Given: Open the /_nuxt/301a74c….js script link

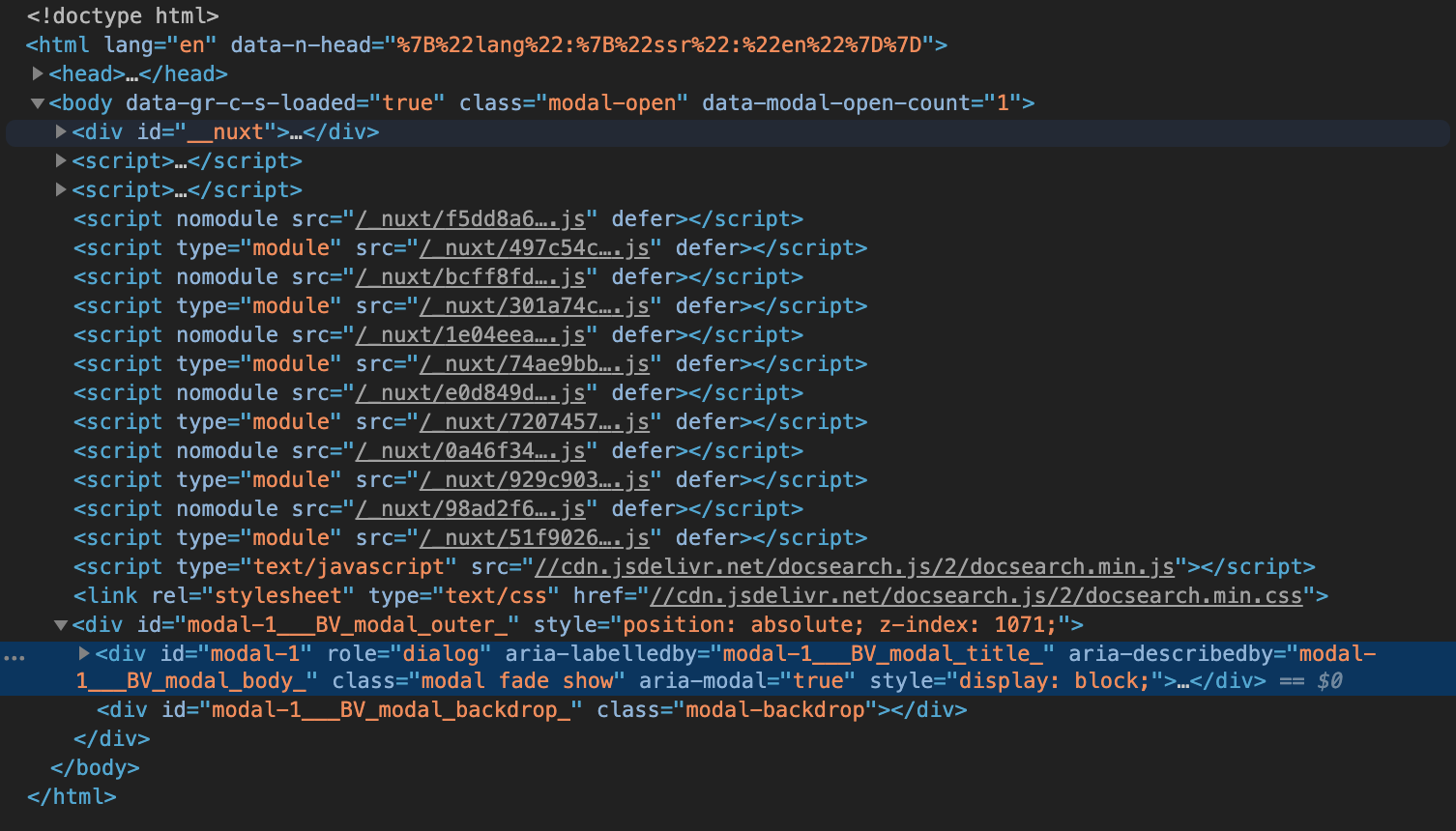Looking at the screenshot, I should click(x=535, y=306).
